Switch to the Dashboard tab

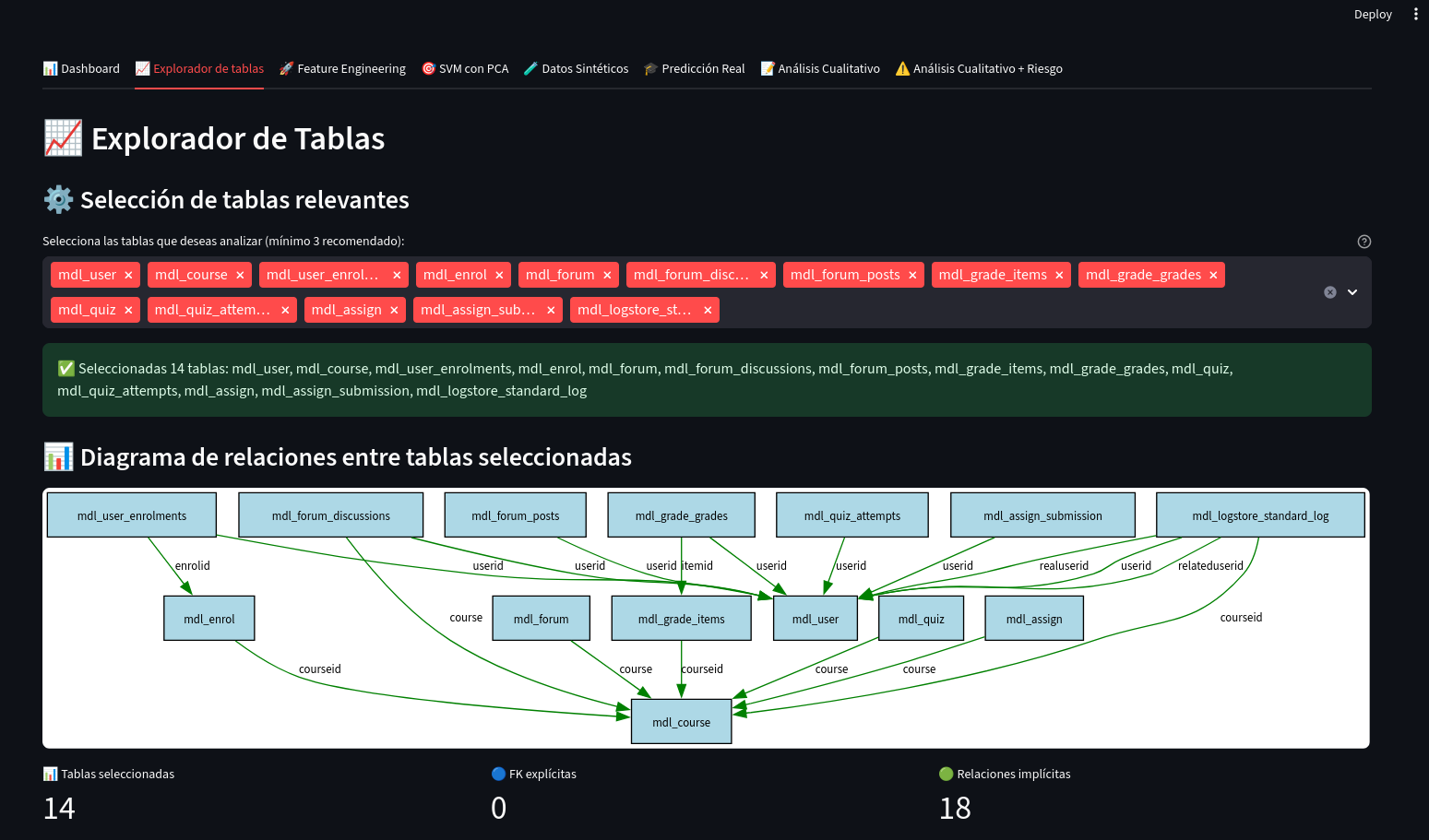point(81,68)
